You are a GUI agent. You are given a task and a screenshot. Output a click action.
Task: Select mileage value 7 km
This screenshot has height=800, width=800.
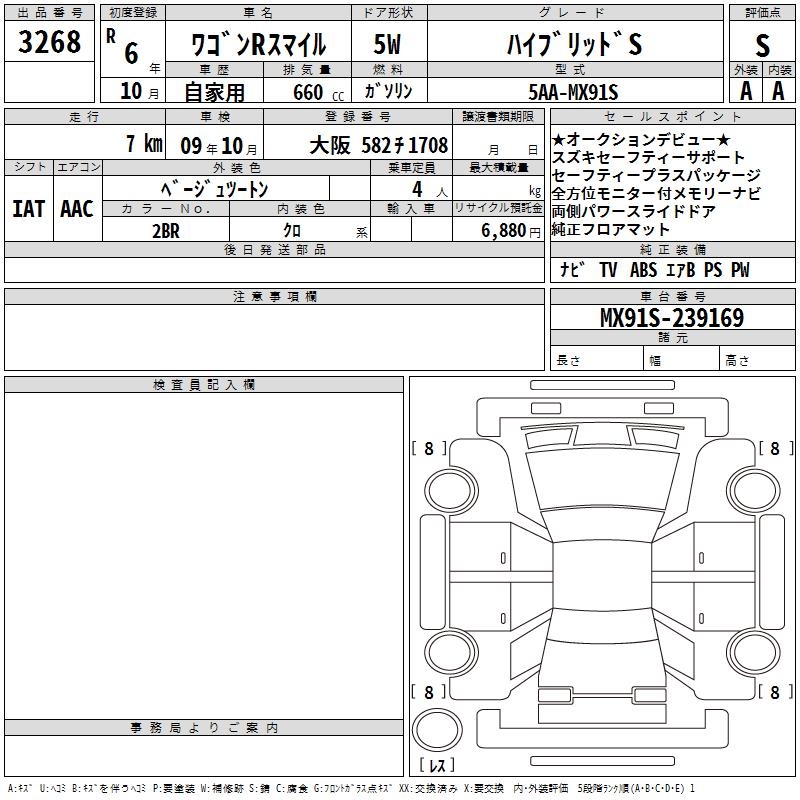pyautogui.click(x=144, y=143)
